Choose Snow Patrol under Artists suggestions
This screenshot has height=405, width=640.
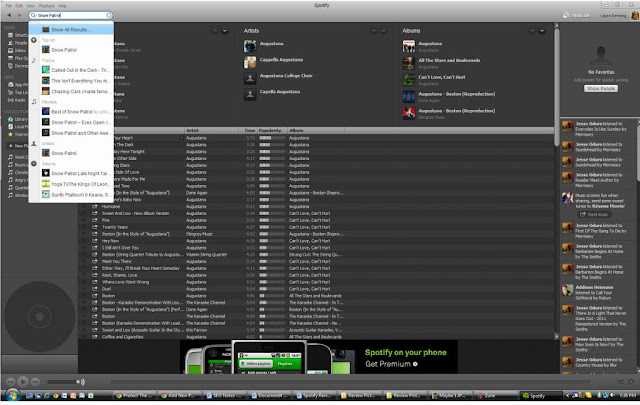click(71, 153)
